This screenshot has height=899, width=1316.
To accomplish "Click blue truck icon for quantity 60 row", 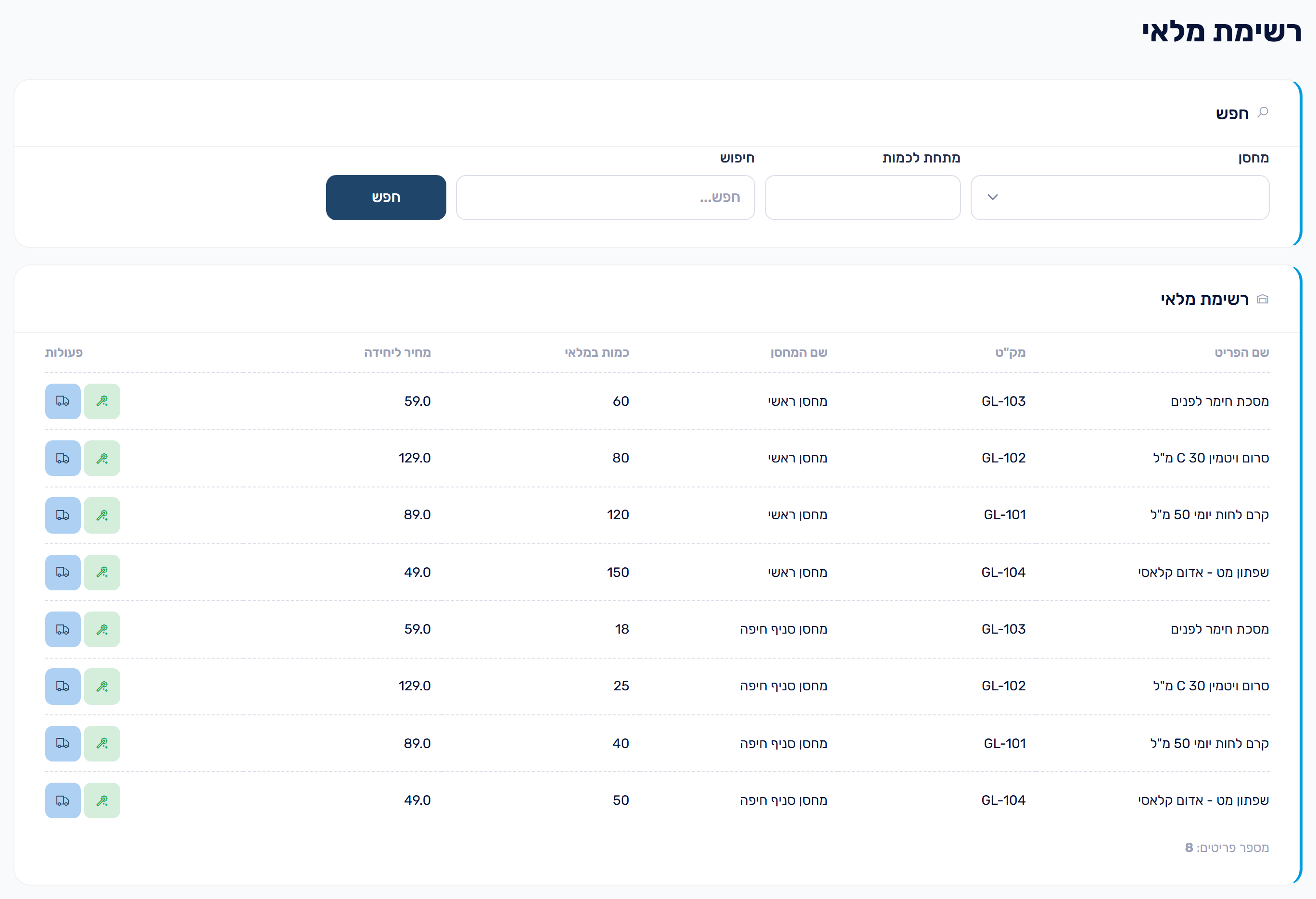I will click(x=63, y=401).
